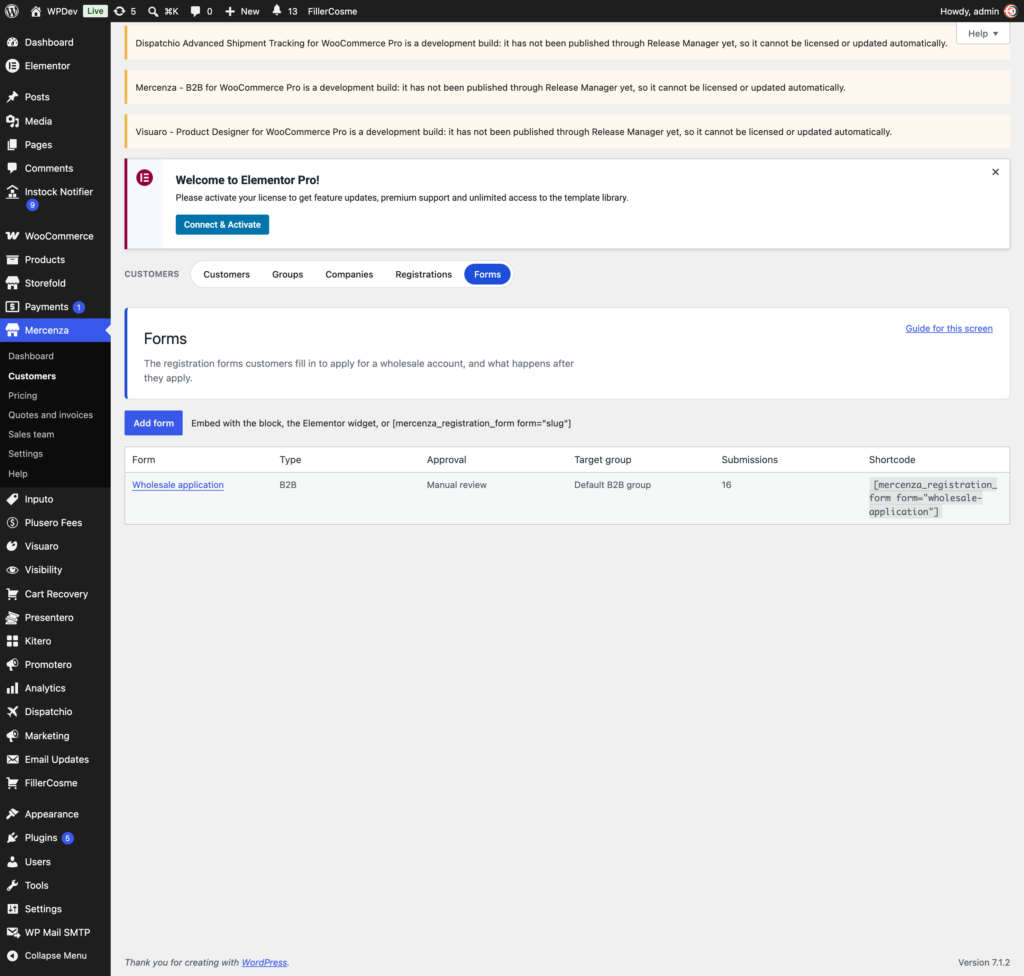This screenshot has width=1024, height=976.
Task: Click the Wholesale application shortcode text
Action: [932, 498]
